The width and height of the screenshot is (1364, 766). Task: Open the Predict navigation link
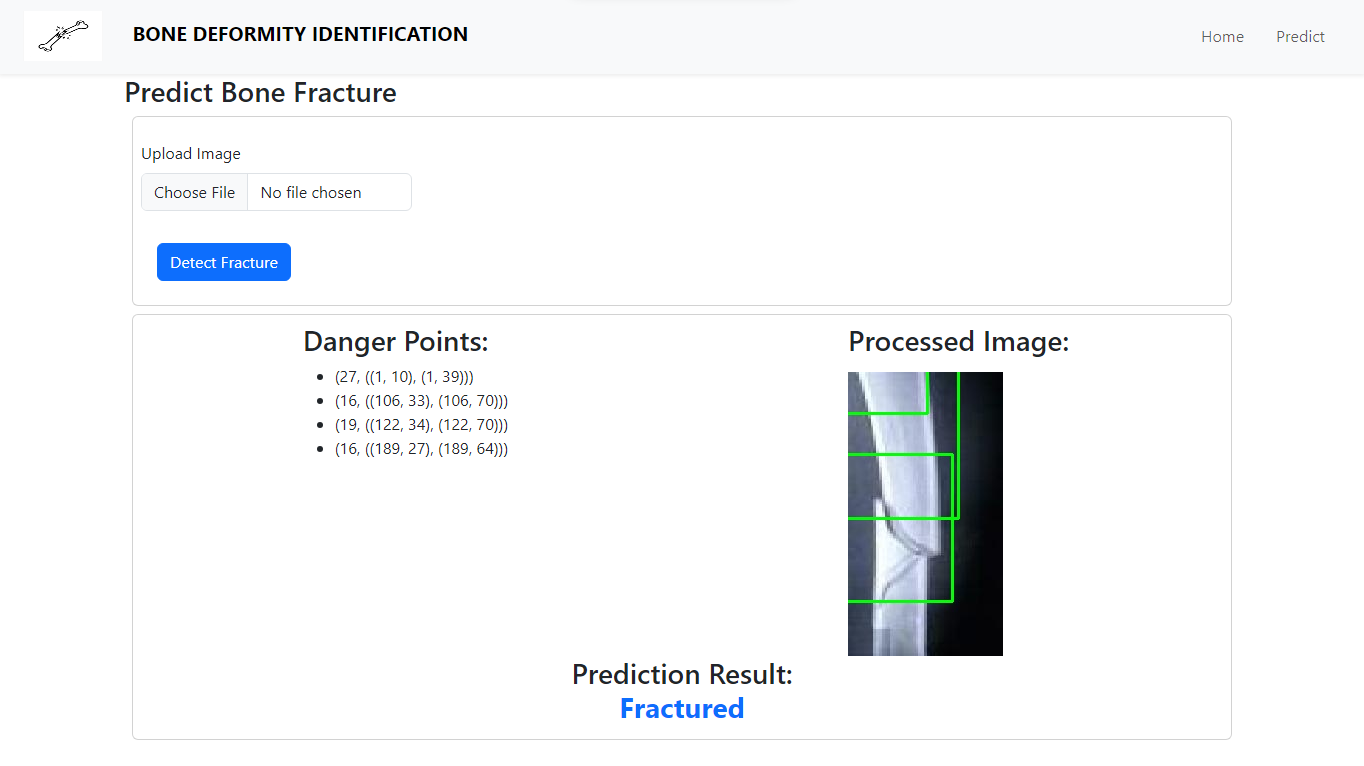coord(1300,36)
